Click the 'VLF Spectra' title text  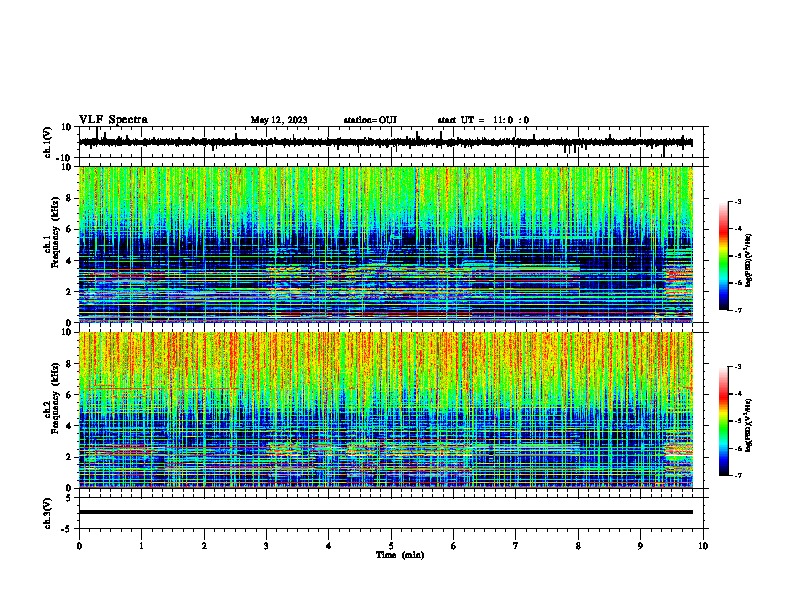[113, 120]
